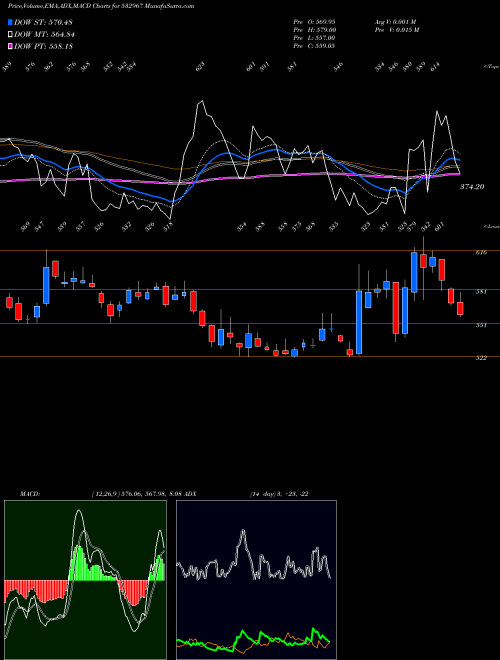The width and height of the screenshot is (500, 660).
Task: Click the 574.20 value on EMA chart
Action: pos(472,187)
